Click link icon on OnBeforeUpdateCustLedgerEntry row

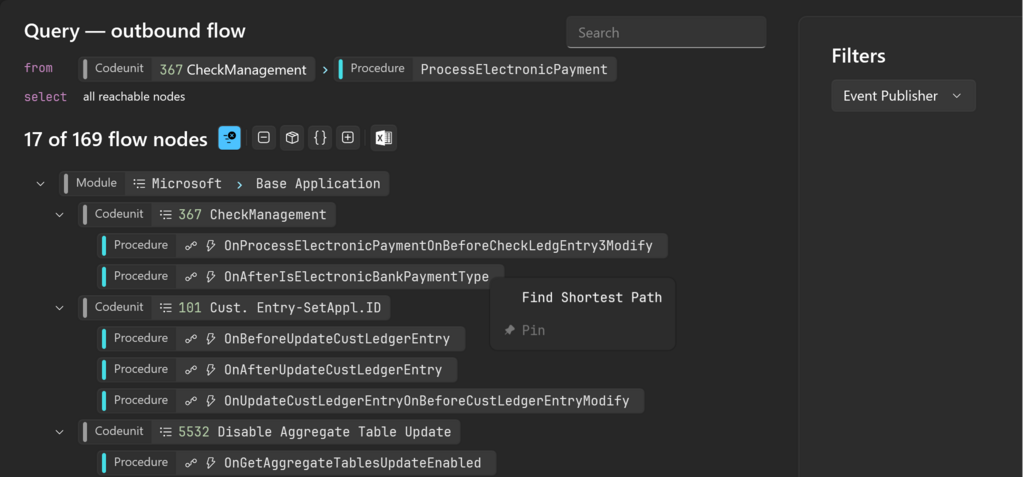coord(191,339)
